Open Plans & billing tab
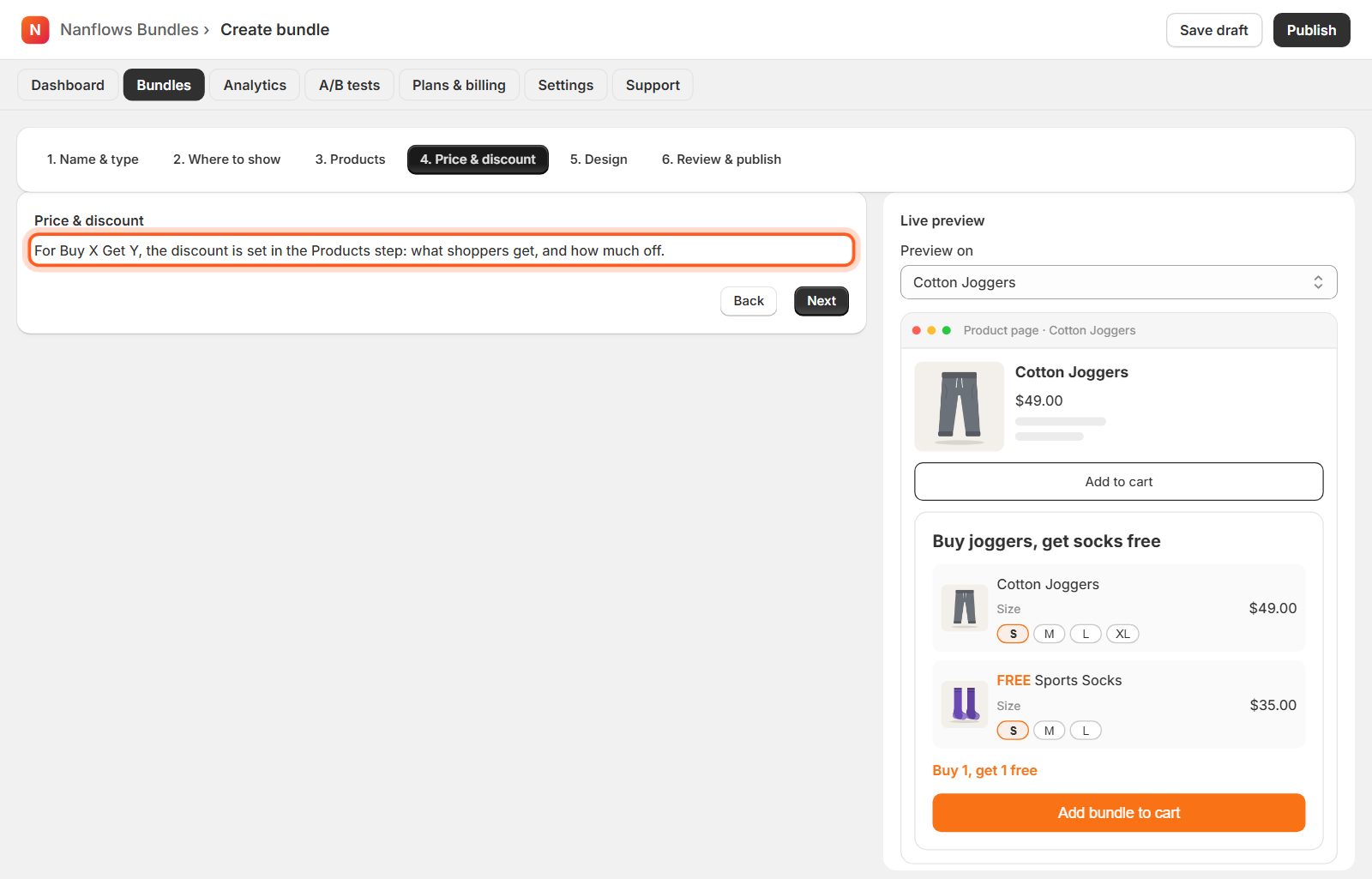This screenshot has width=1372, height=879. coord(459,85)
